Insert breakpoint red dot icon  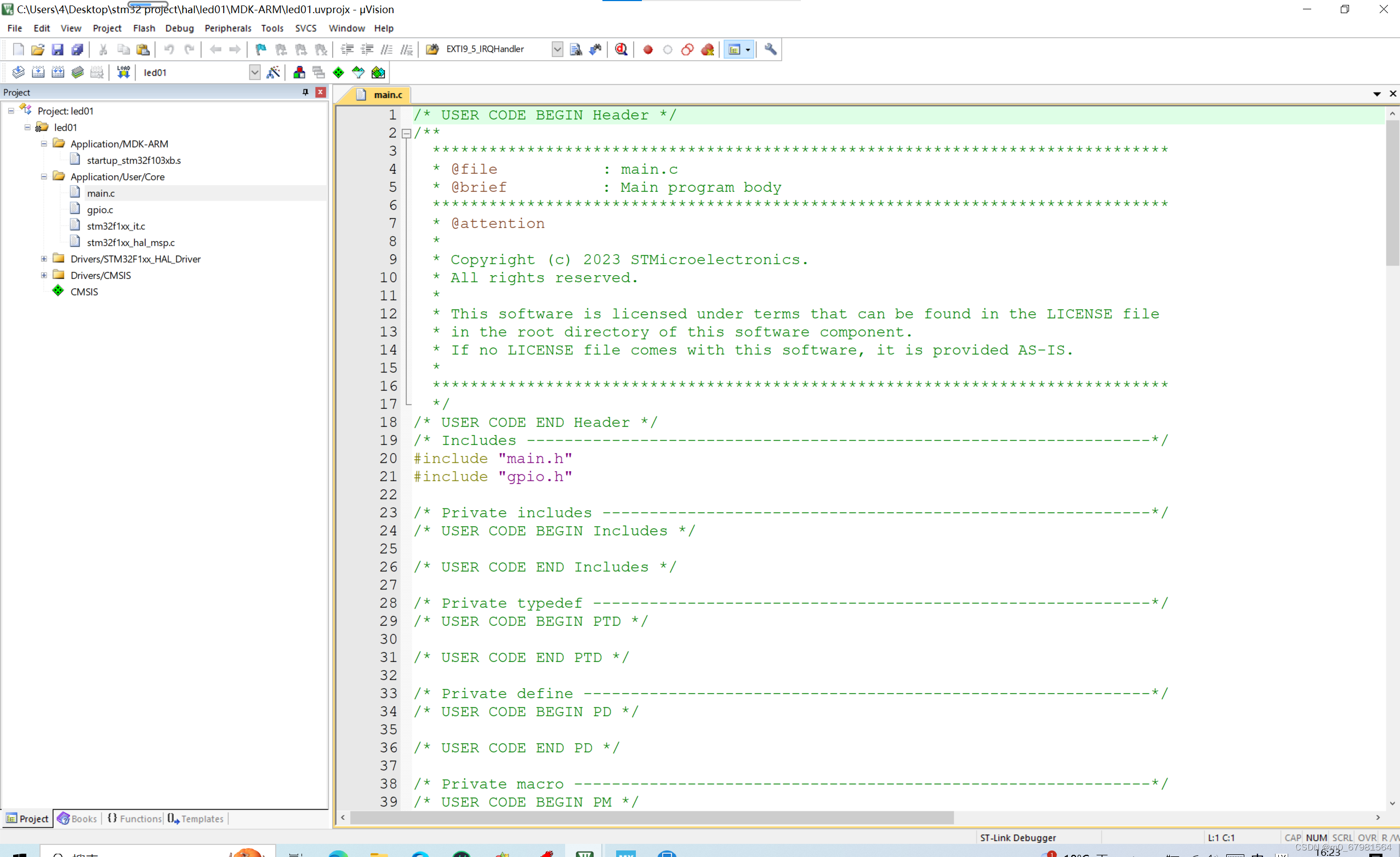648,49
